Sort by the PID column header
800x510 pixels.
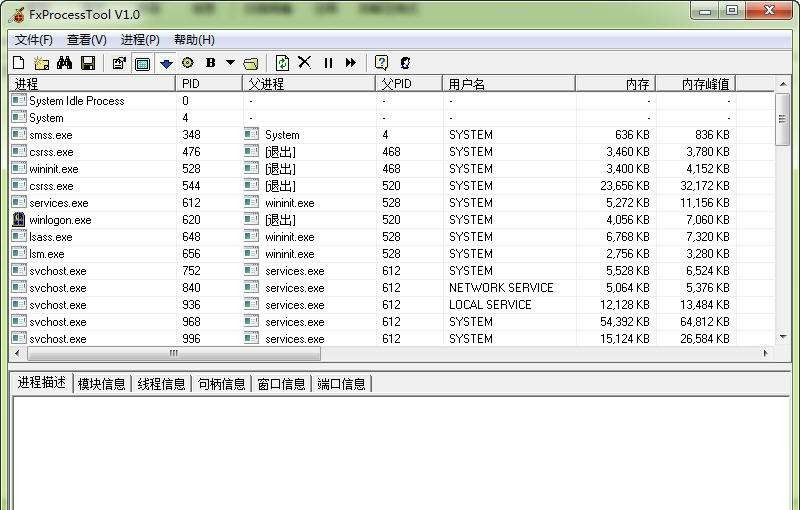click(209, 84)
